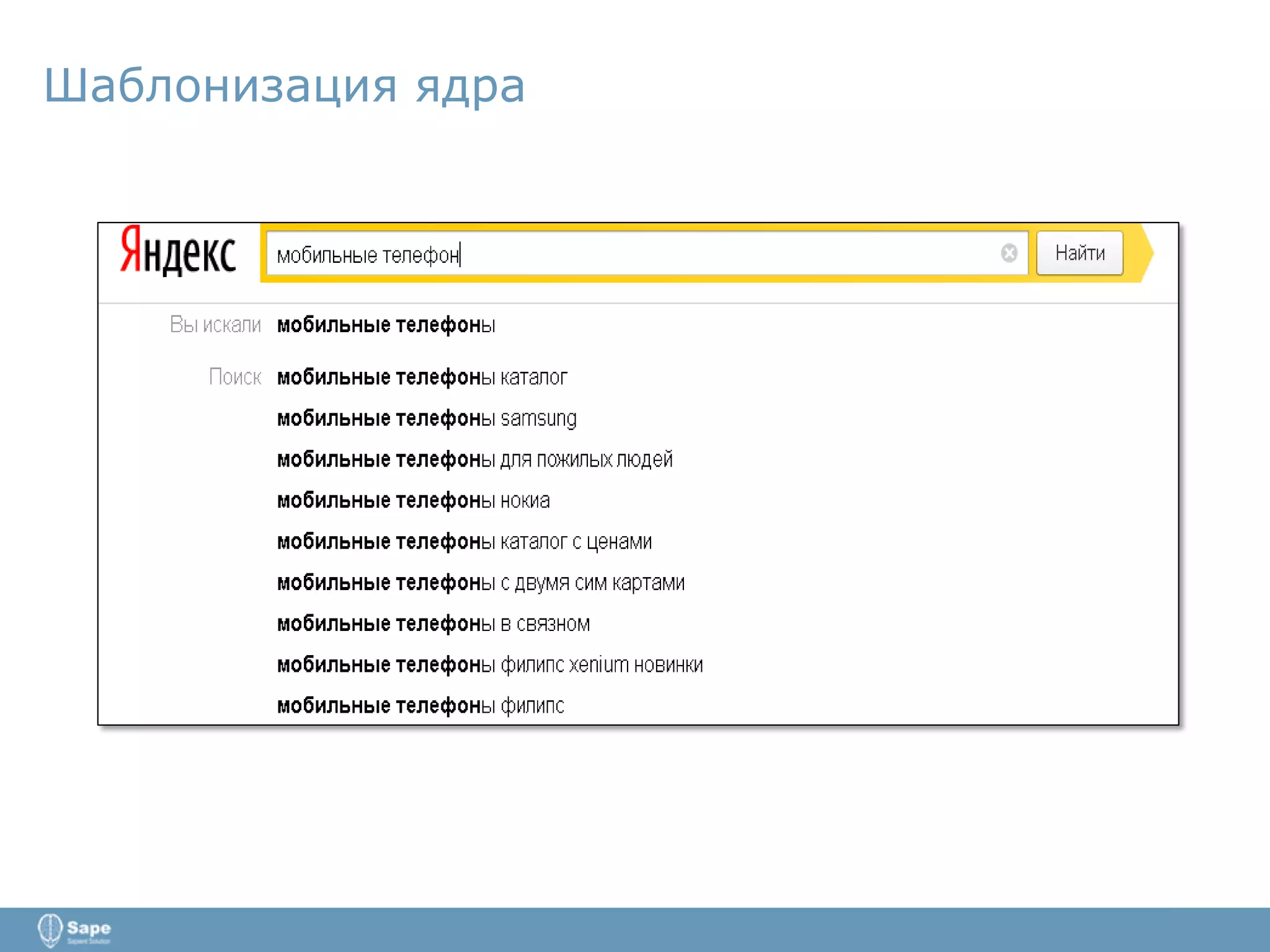Select suggestion 'мобильные телефоны каталог с ценами'

click(464, 542)
